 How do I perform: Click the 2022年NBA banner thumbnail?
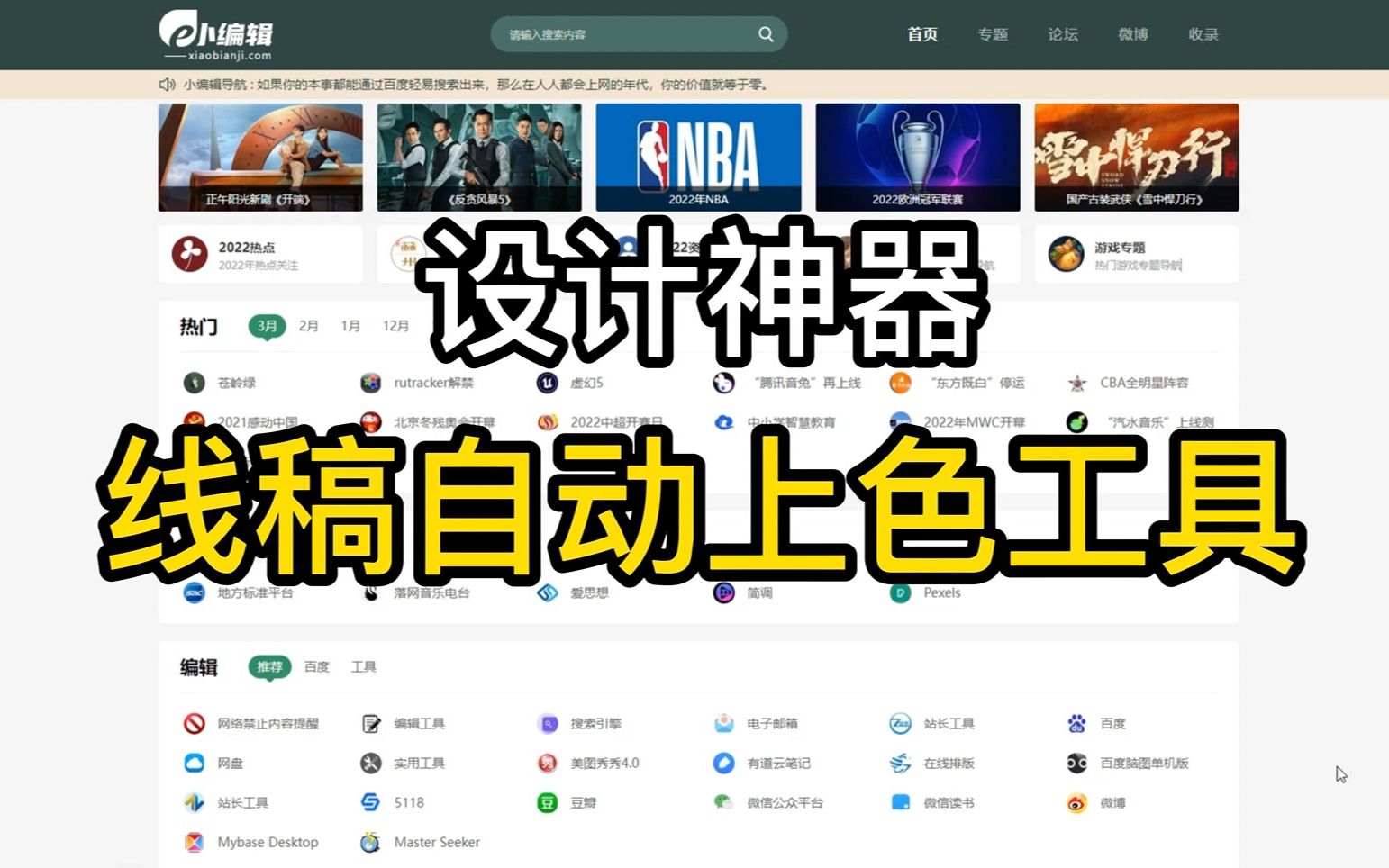698,157
